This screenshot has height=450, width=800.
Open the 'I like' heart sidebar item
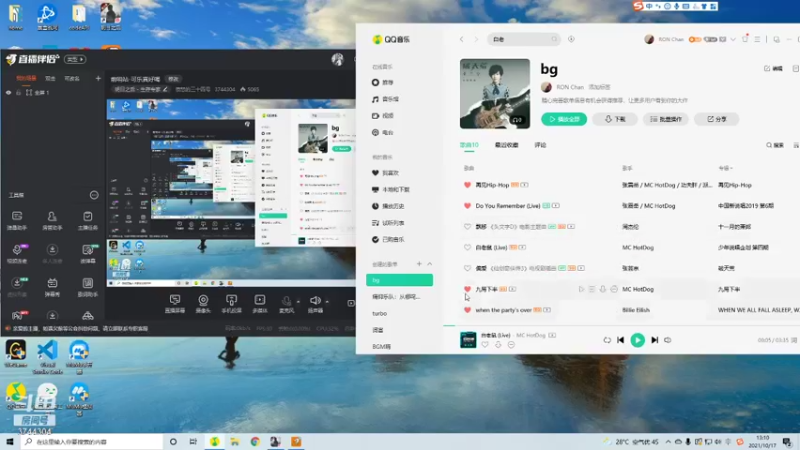coord(386,173)
